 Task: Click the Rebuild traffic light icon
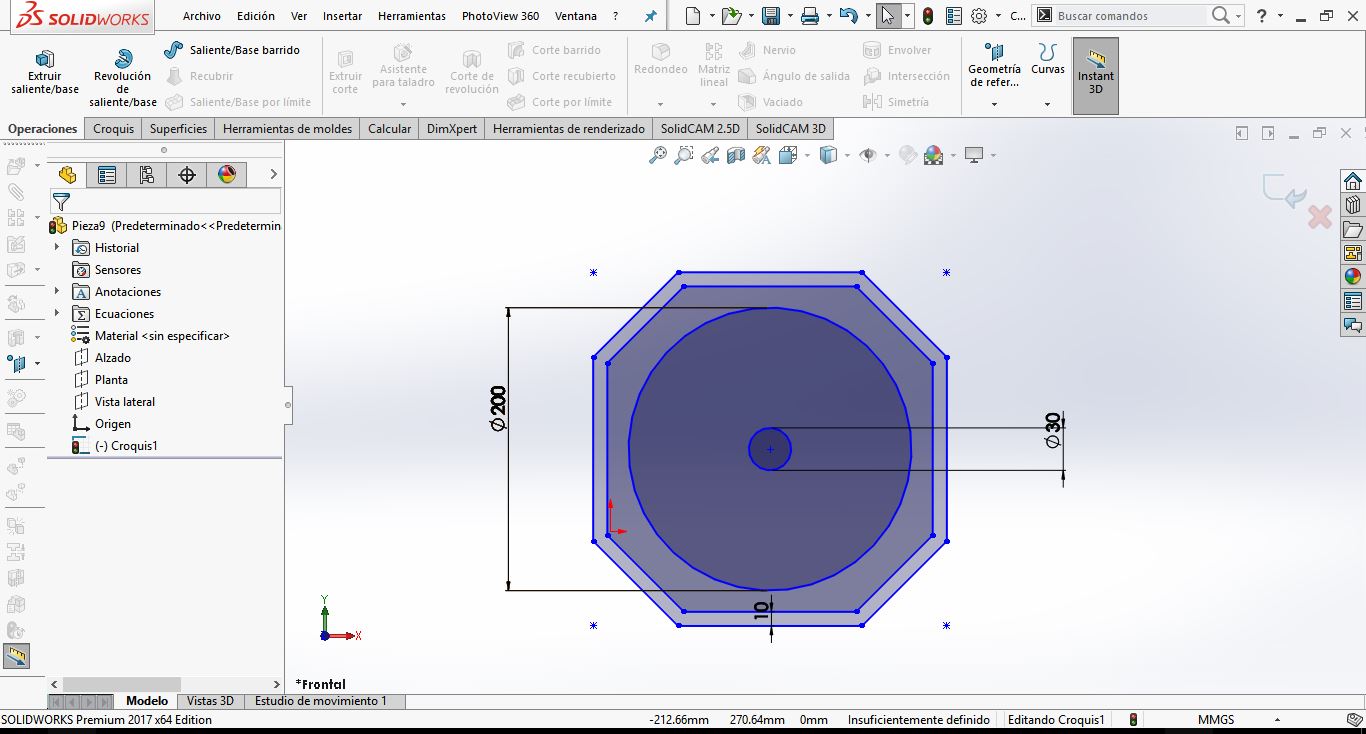point(928,16)
